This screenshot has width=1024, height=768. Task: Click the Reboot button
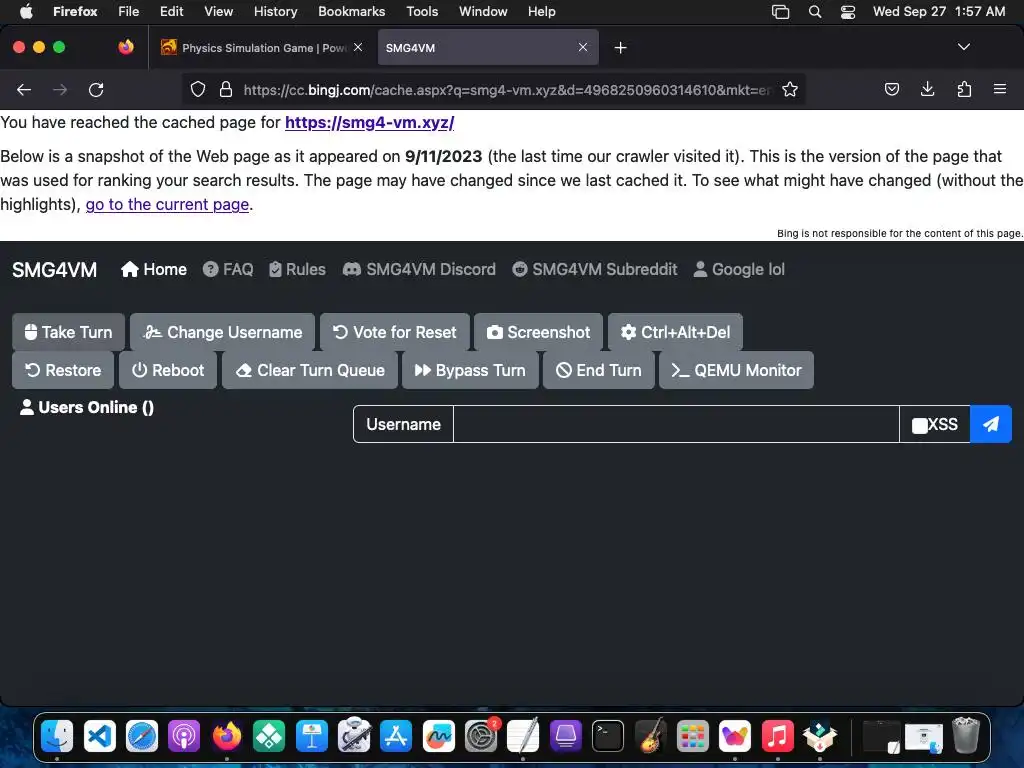168,370
